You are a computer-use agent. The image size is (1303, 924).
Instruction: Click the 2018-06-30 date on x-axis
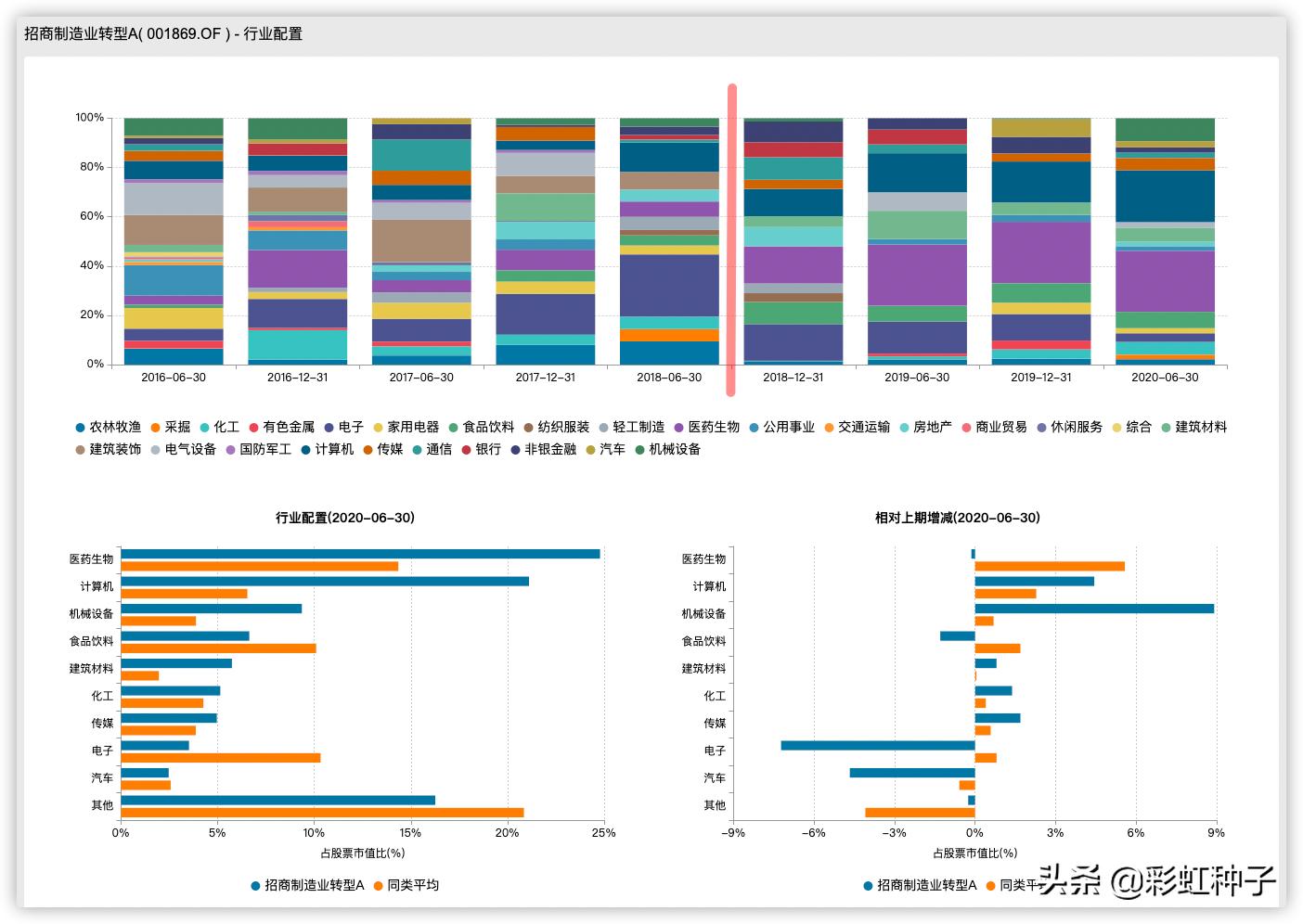(x=669, y=378)
